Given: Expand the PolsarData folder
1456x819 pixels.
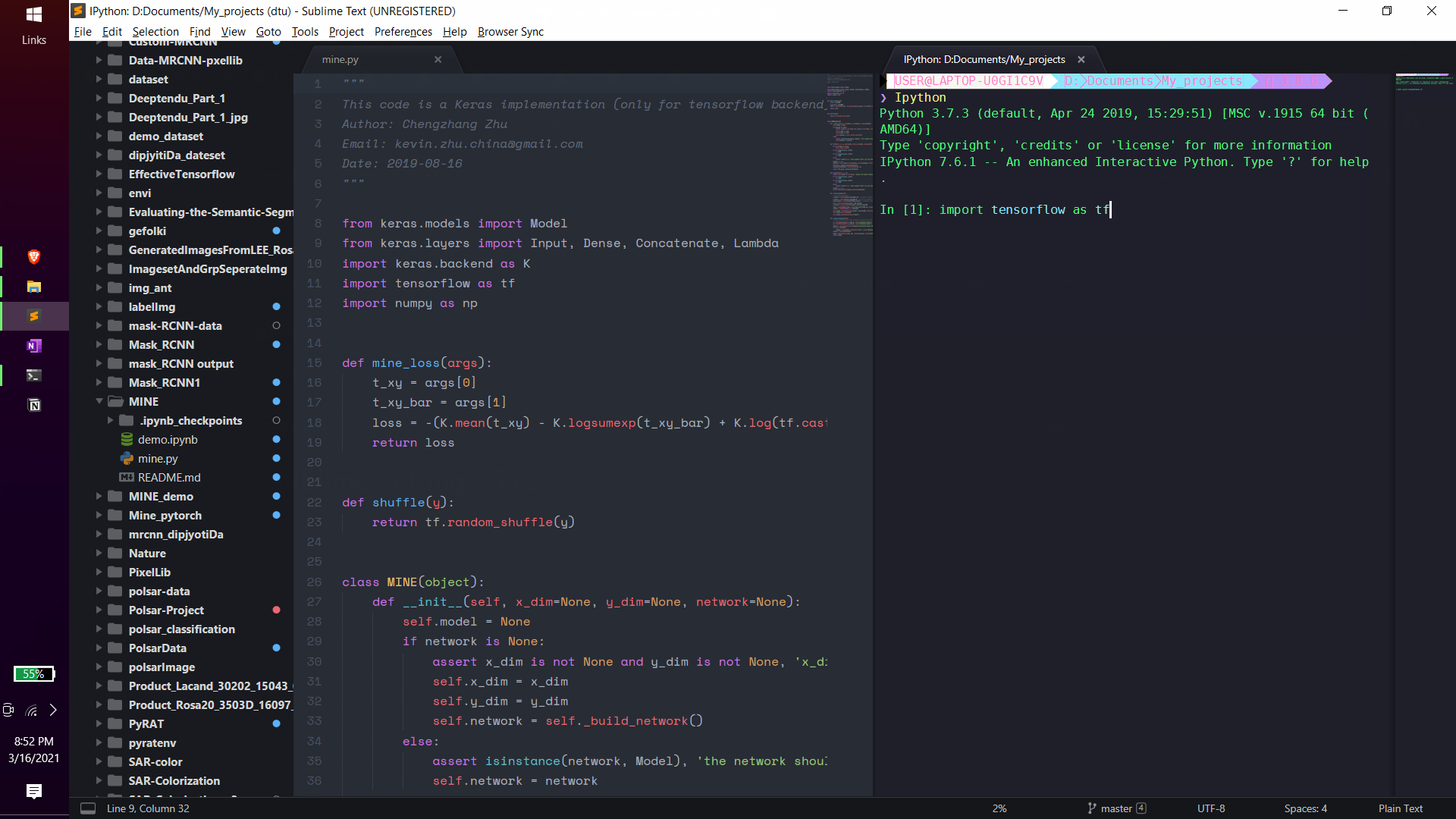Looking at the screenshot, I should click(x=99, y=648).
